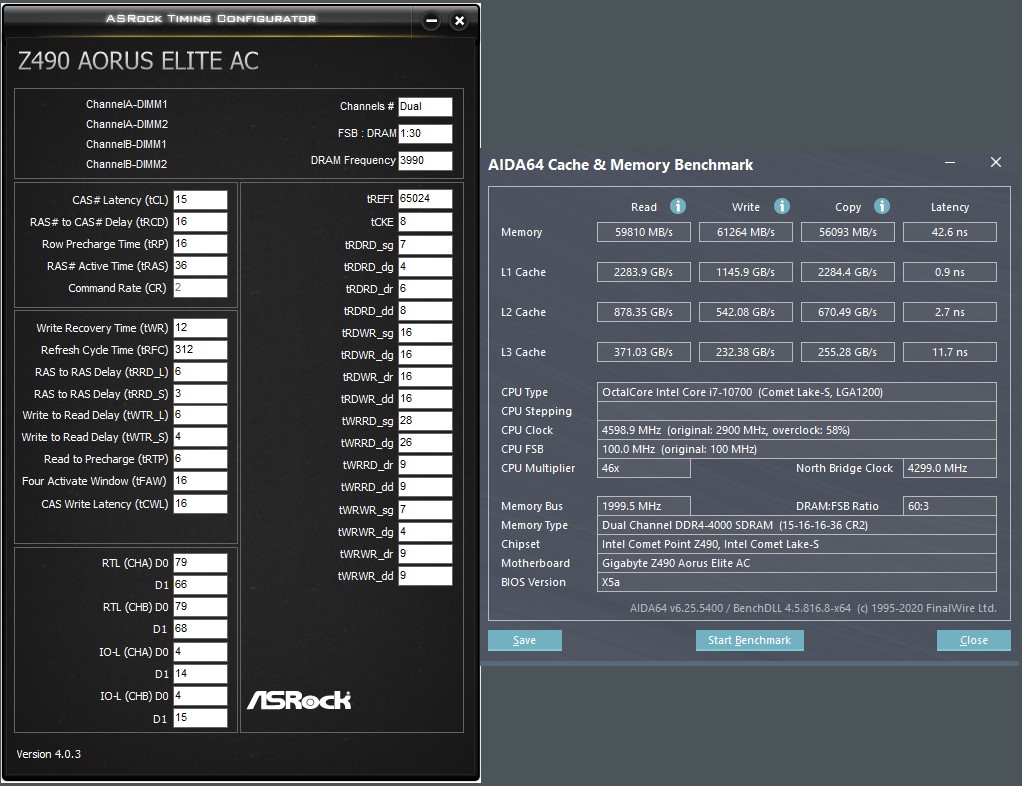Viewport: 1022px width, 786px height.
Task: Minimize the ASRock Timing Configurator window
Action: 431,21
